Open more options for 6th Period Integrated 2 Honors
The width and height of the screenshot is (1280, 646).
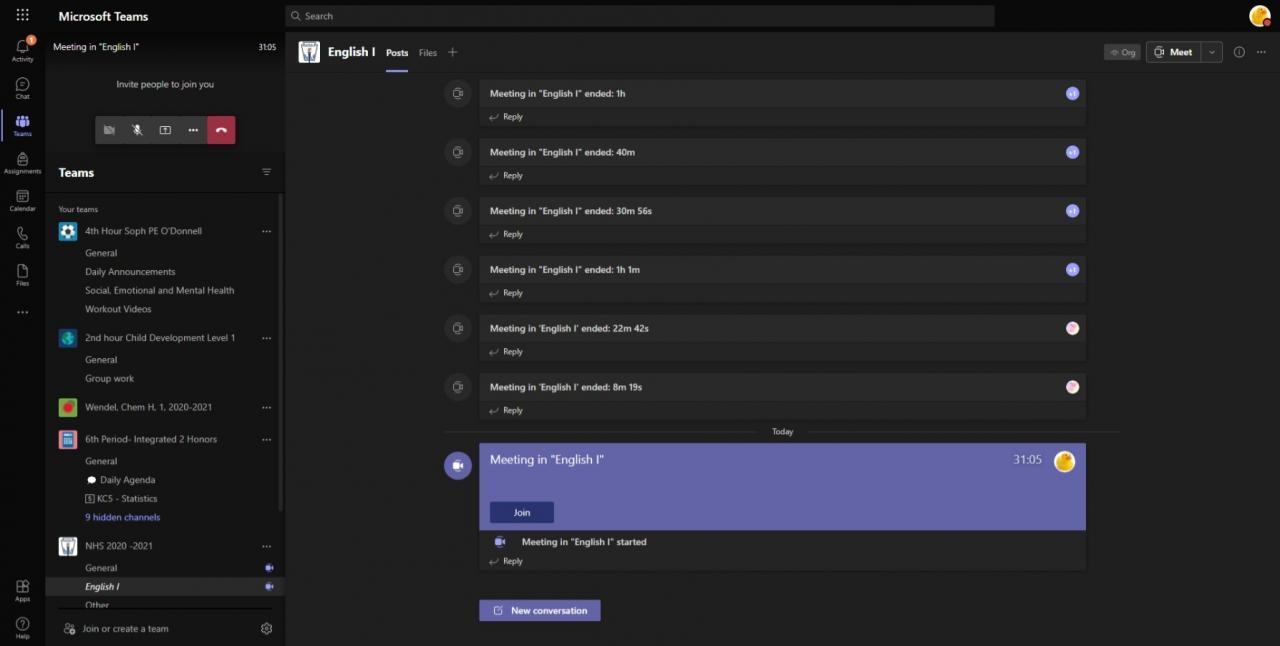coord(266,439)
